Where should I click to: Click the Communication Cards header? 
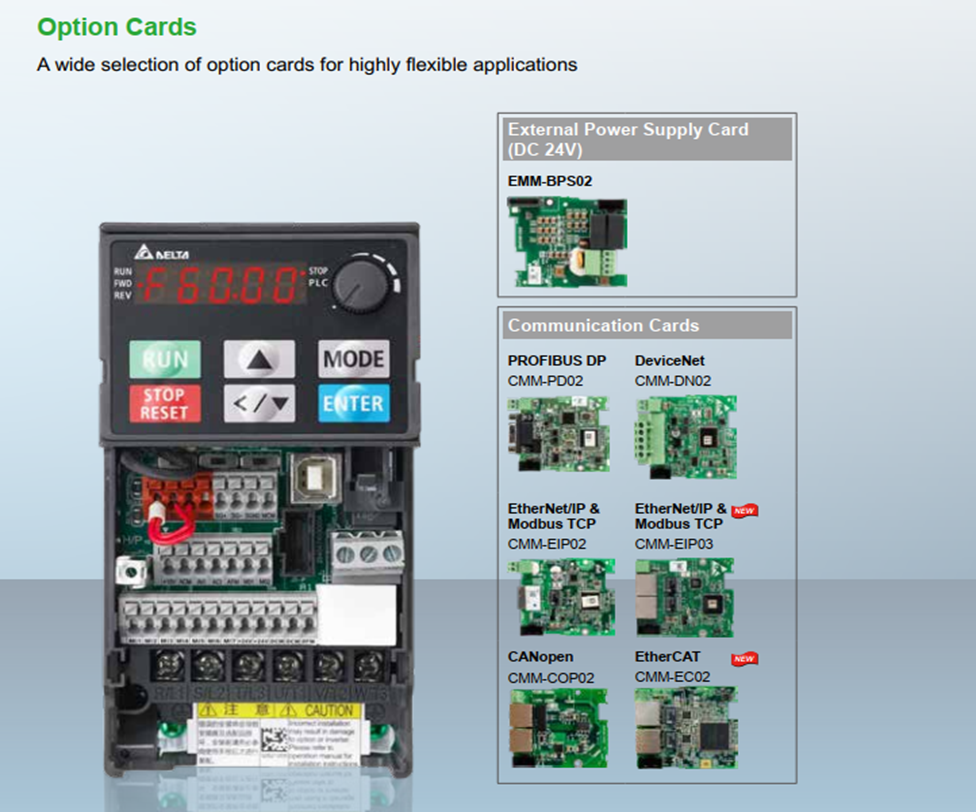pyautogui.click(x=647, y=325)
